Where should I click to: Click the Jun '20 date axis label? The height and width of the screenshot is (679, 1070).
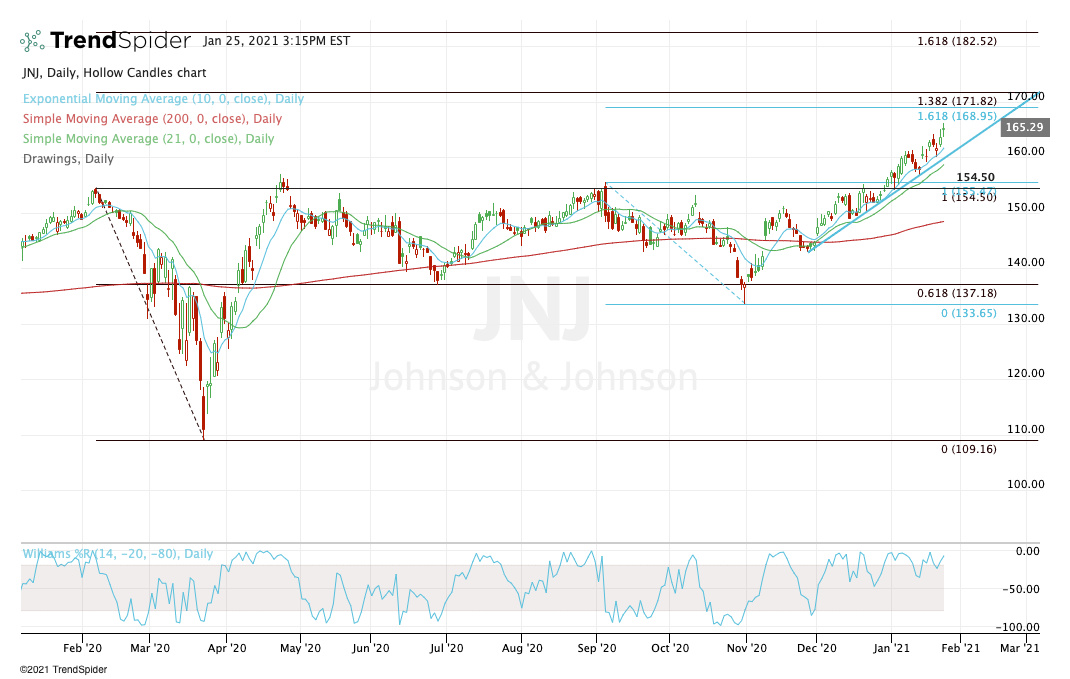coord(371,648)
